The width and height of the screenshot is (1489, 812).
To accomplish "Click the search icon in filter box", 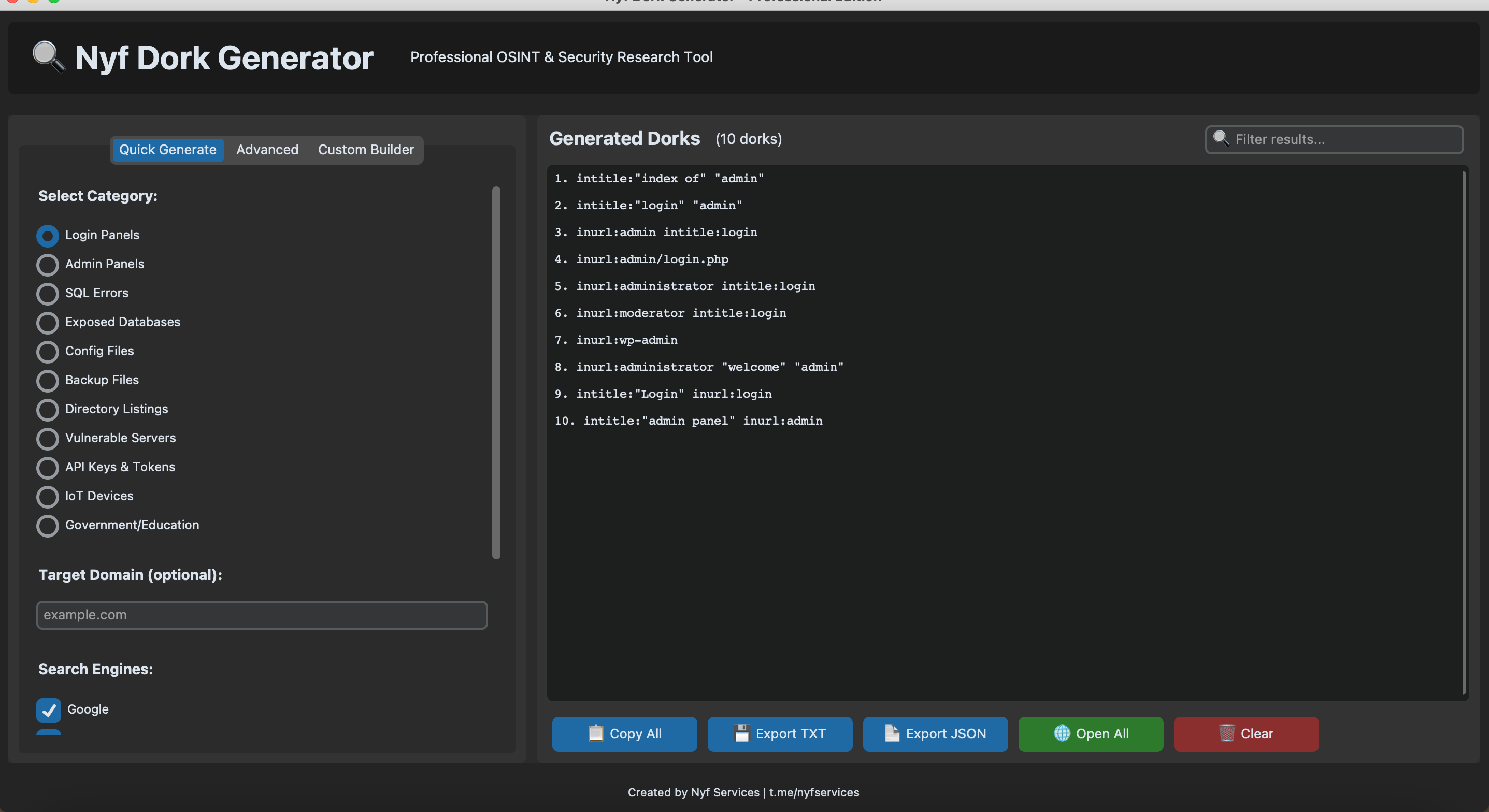I will (x=1220, y=138).
